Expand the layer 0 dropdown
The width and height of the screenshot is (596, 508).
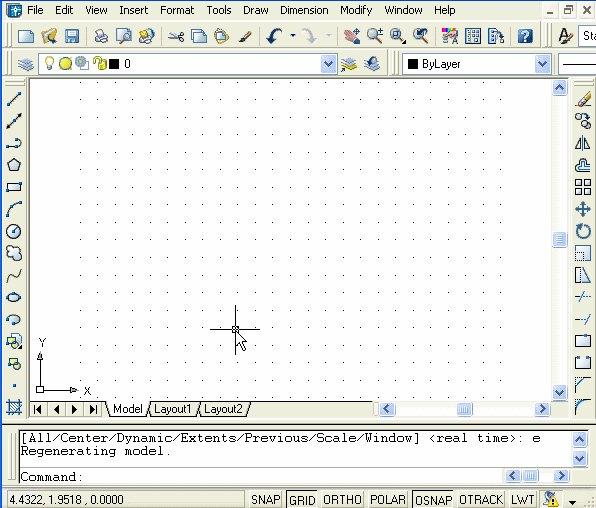[x=328, y=64]
